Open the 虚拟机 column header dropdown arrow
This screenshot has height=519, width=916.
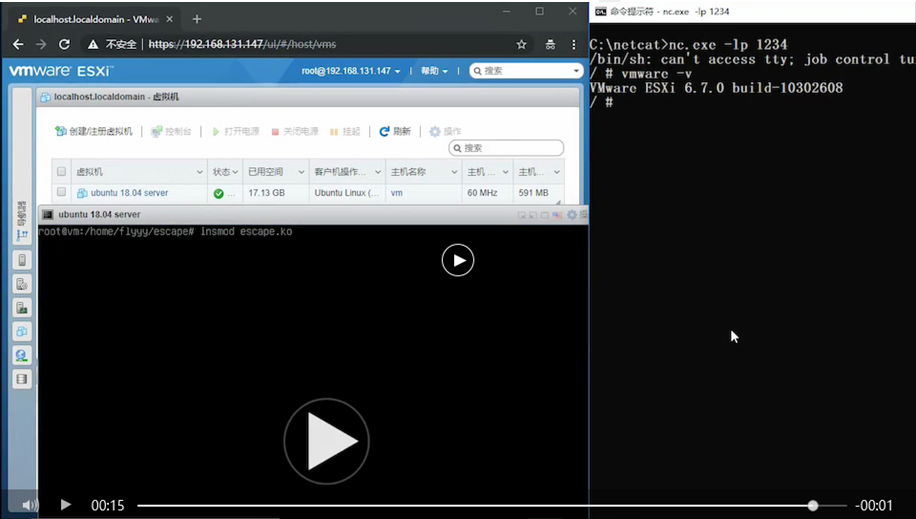(199, 172)
